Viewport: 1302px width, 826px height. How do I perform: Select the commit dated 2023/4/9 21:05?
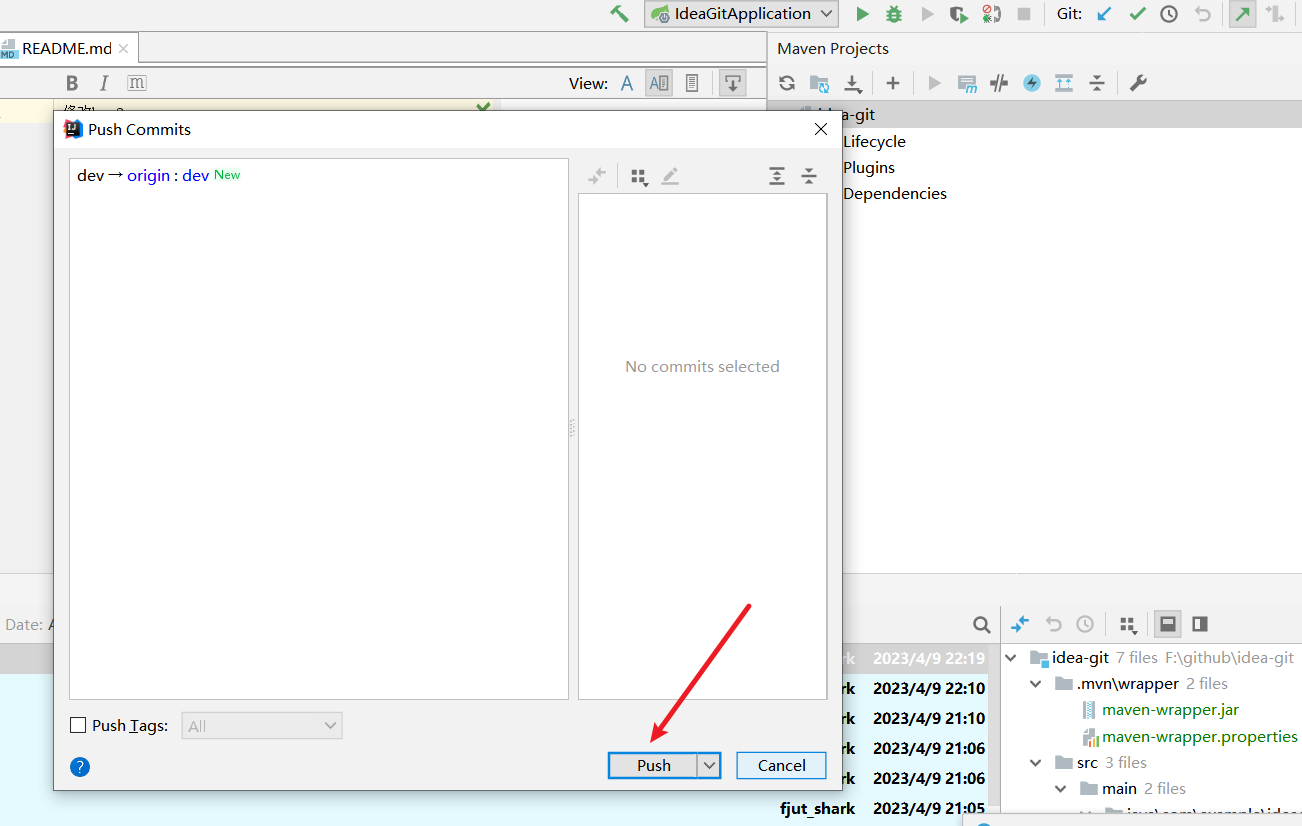point(929,808)
